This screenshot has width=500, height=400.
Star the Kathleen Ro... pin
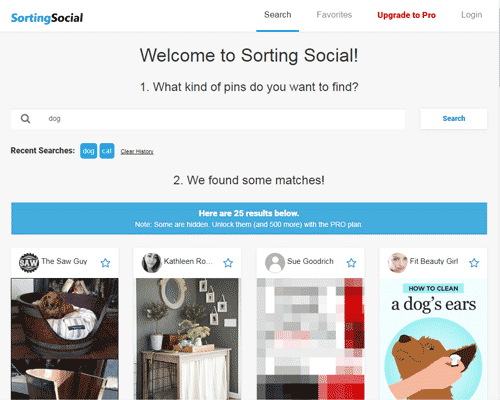(x=228, y=263)
